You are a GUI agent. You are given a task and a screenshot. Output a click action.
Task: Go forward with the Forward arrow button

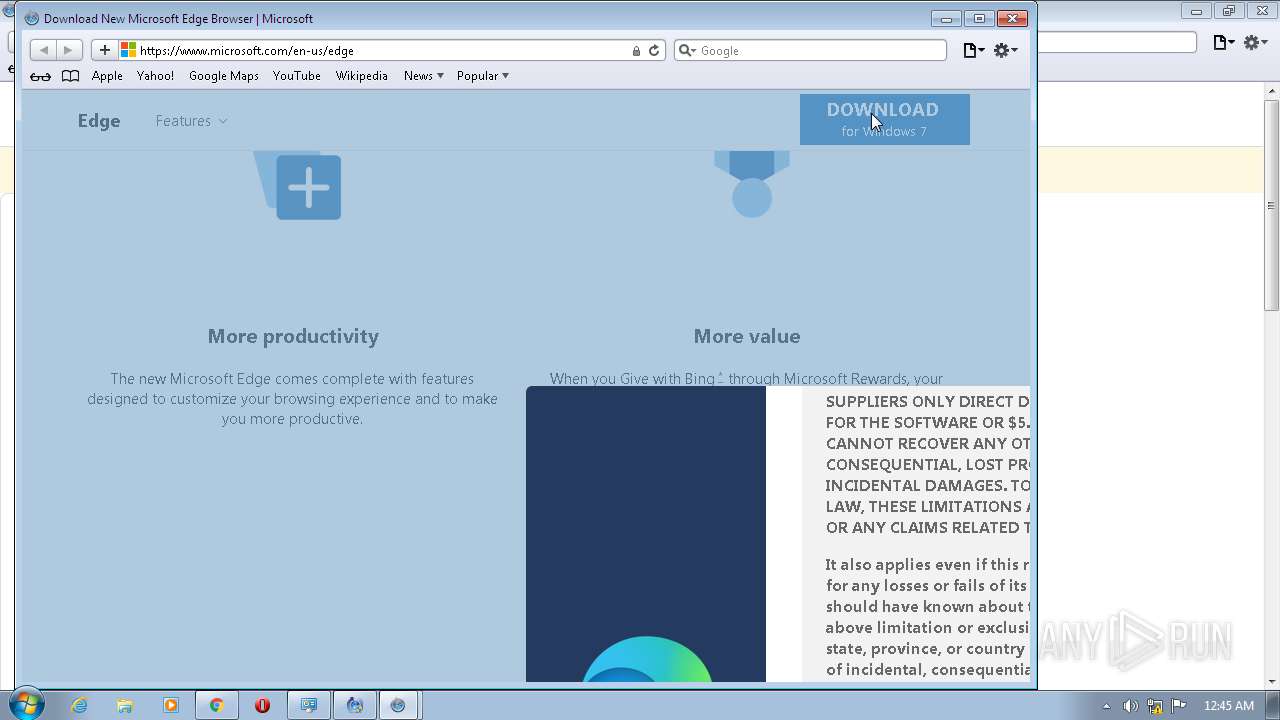pos(69,50)
